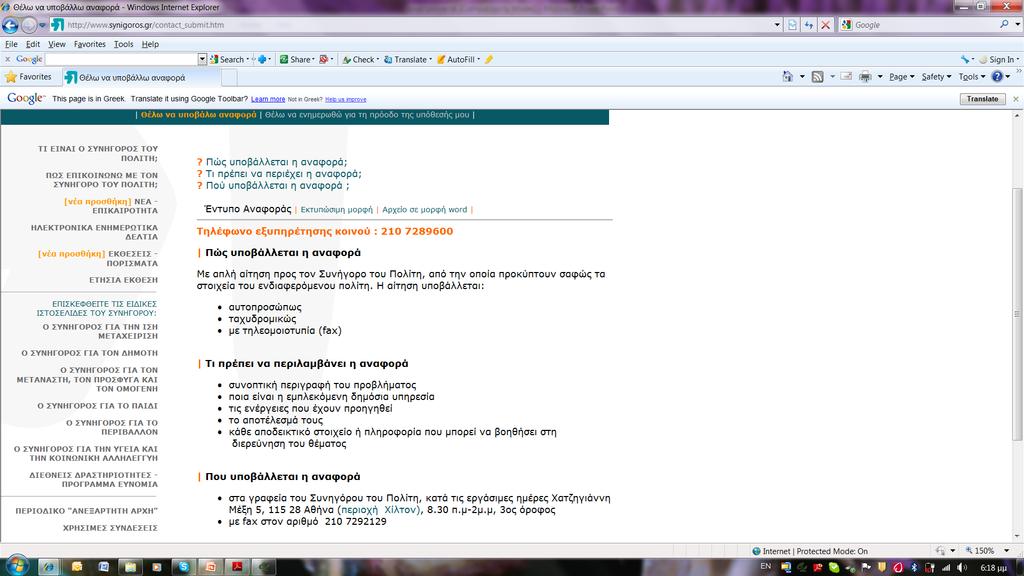Click in the Google toolbar search field
The image size is (1024, 576).
121,59
